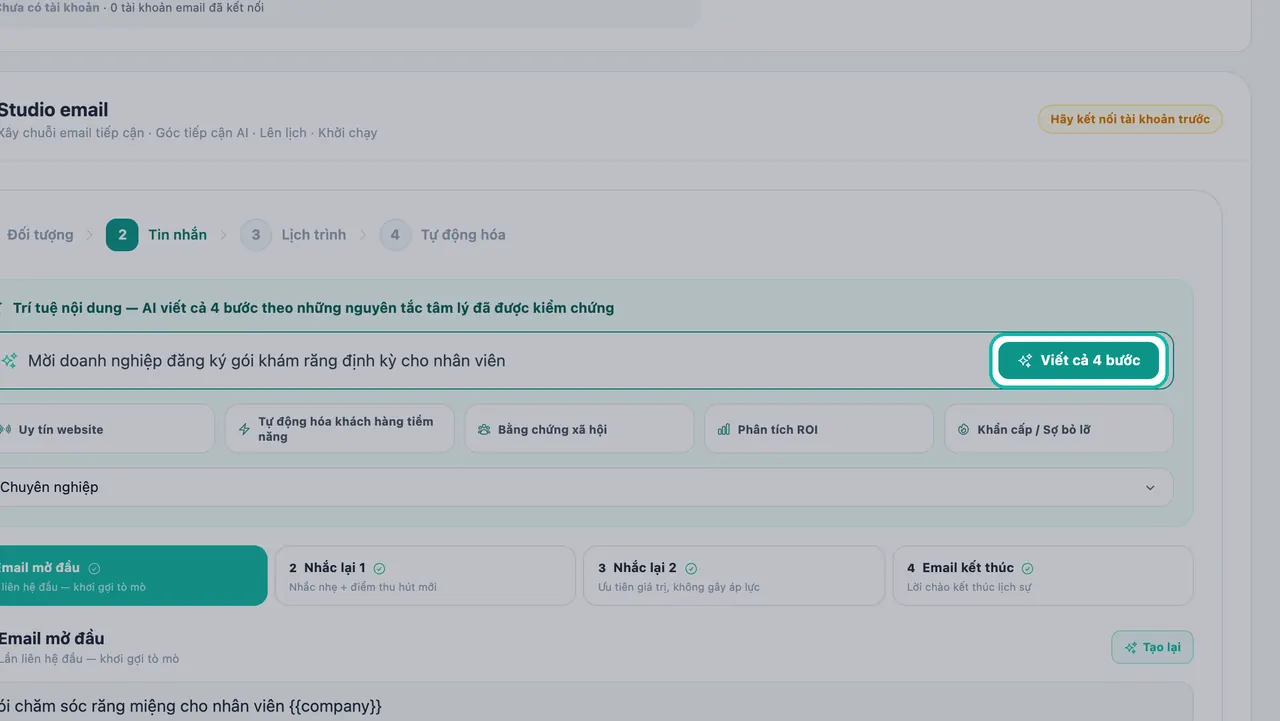Screen dimensions: 1280x721
Task: Click the subtitle mentioning Góc tiếp cận AI
Action: click(x=188, y=133)
